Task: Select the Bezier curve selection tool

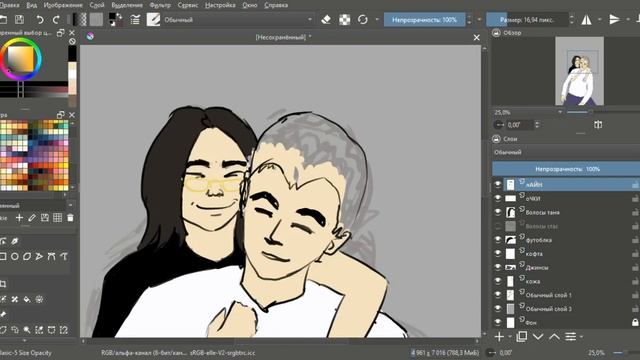Action: pyautogui.click(x=51, y=329)
